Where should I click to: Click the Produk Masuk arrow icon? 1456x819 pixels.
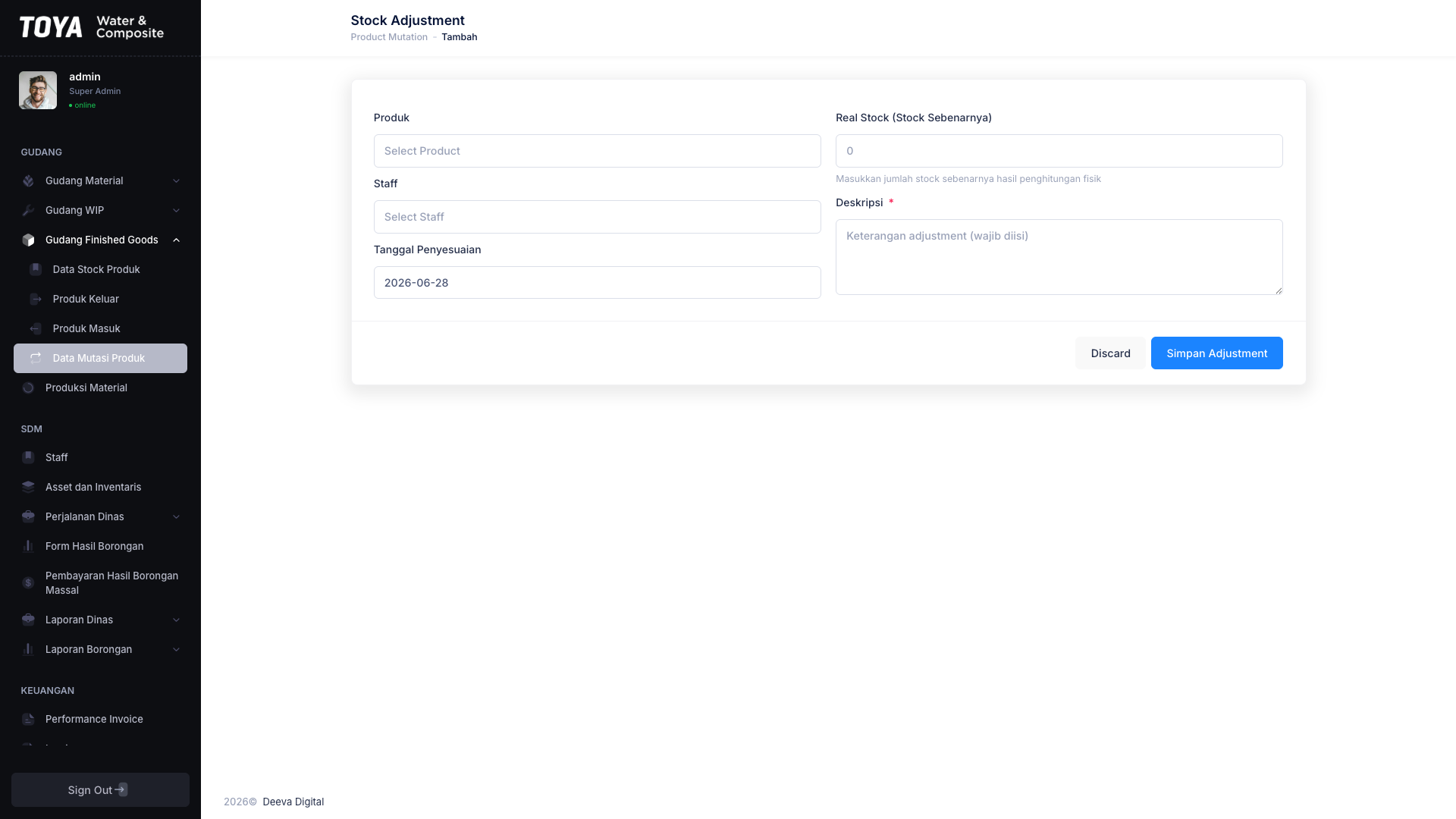[36, 328]
